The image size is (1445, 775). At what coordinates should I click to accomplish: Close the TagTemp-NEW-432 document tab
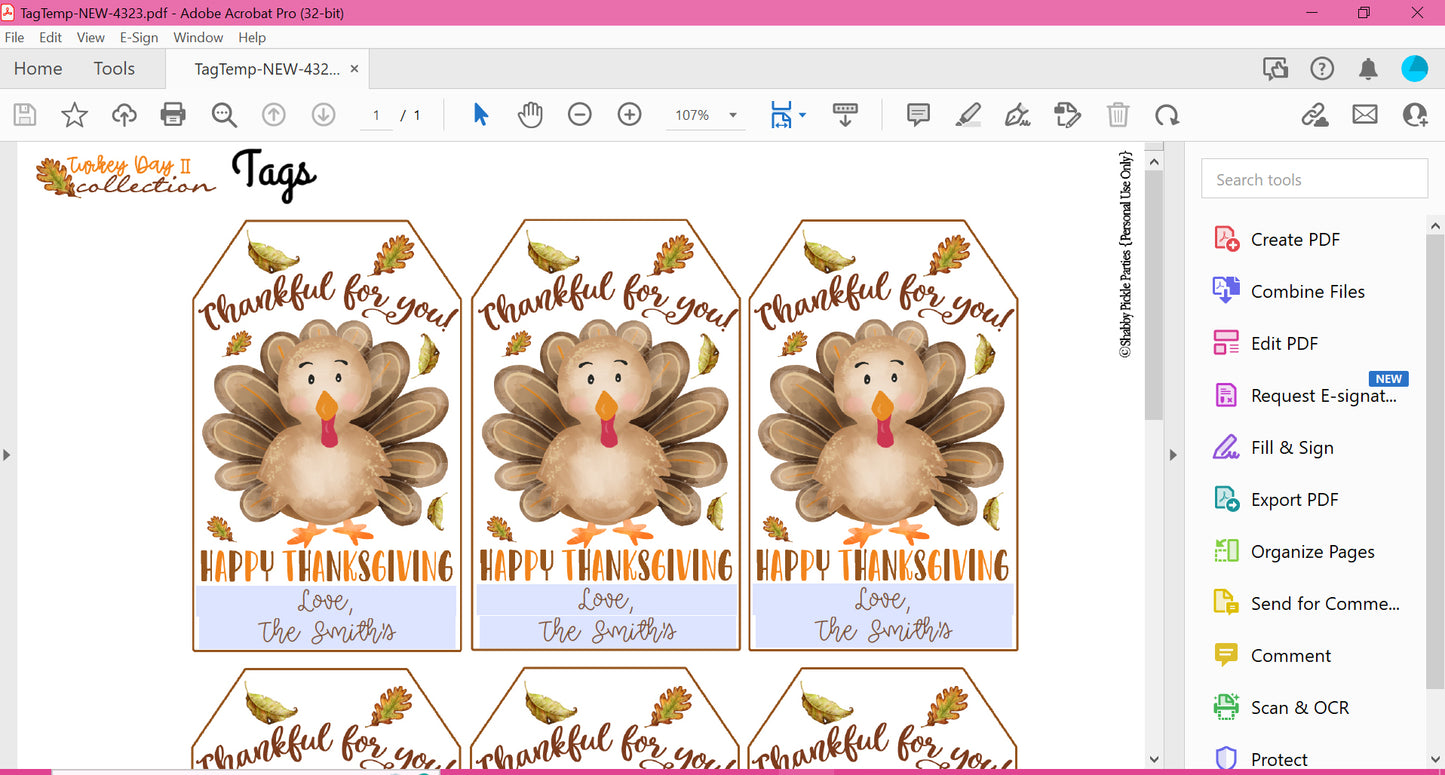(354, 69)
